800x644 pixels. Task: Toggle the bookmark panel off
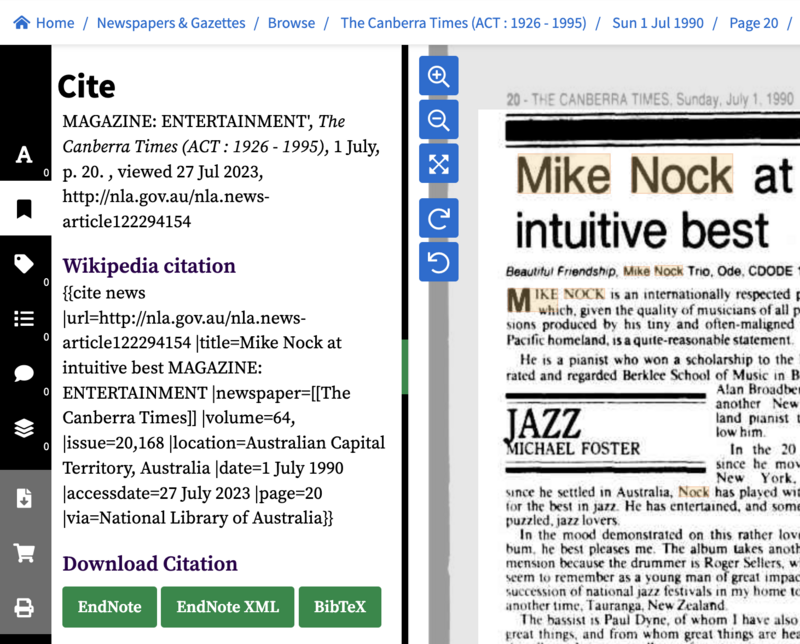coord(25,208)
